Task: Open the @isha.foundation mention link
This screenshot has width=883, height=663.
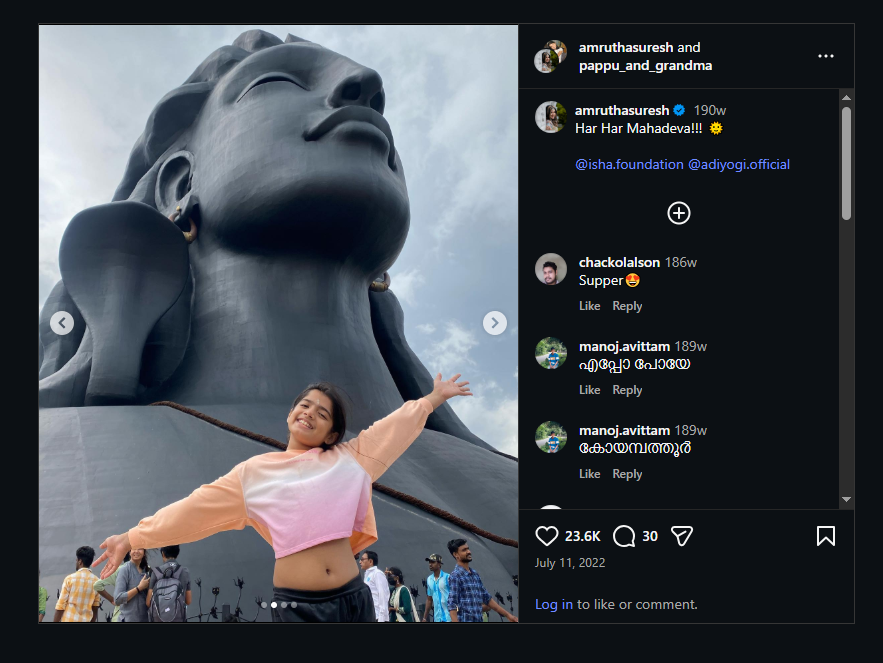Action: tap(629, 164)
